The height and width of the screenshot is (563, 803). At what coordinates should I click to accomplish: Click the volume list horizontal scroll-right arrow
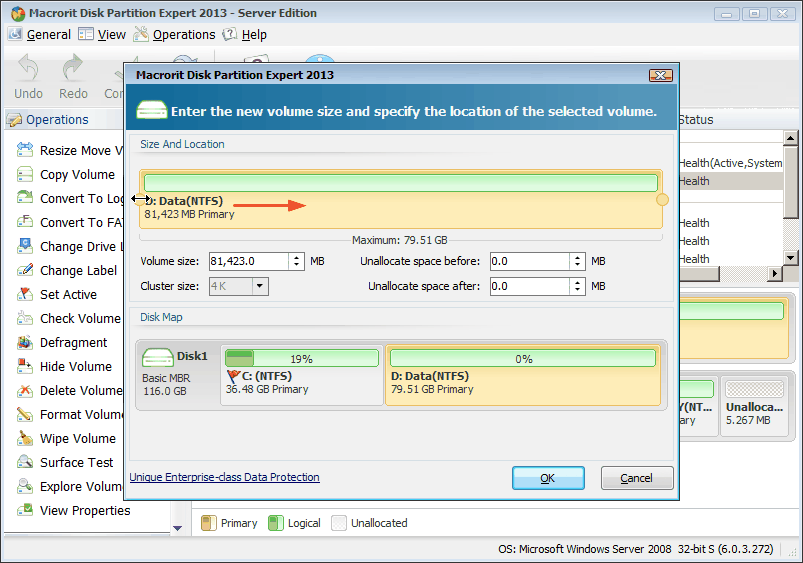click(774, 274)
